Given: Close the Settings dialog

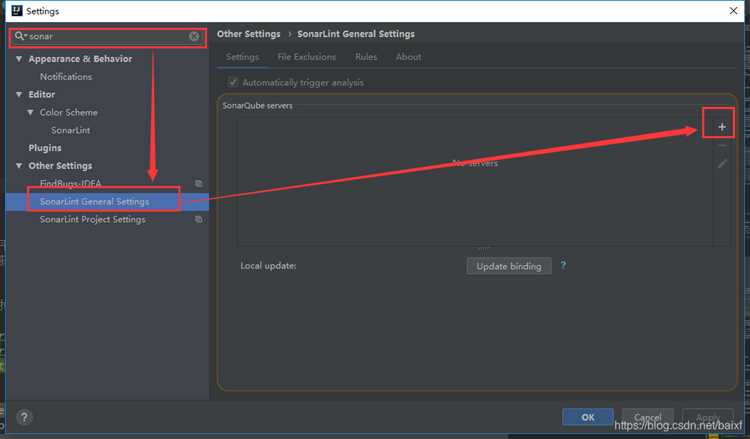Looking at the screenshot, I should 733,11.
